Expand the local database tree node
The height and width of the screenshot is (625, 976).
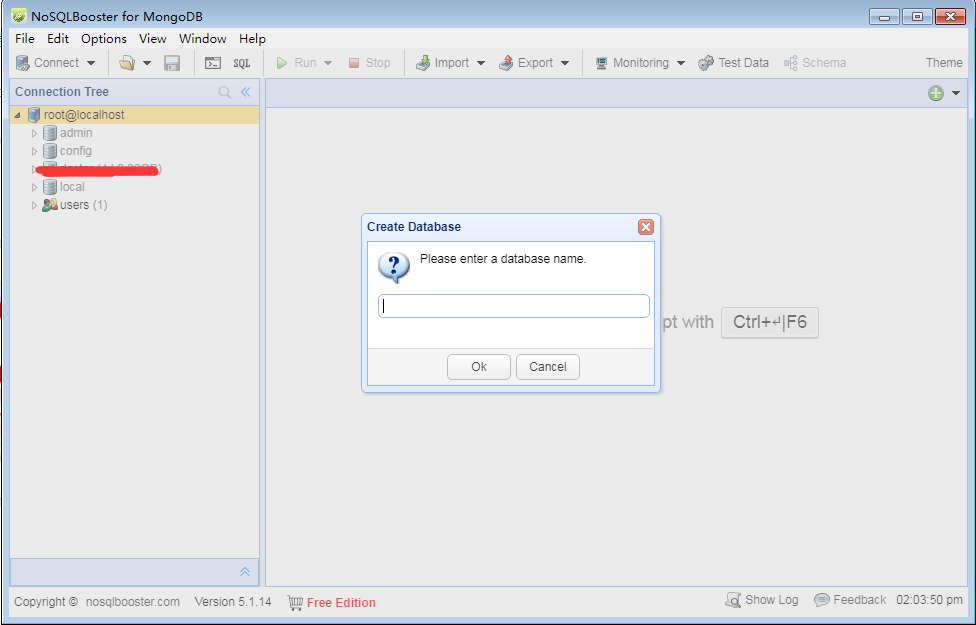click(x=33, y=186)
